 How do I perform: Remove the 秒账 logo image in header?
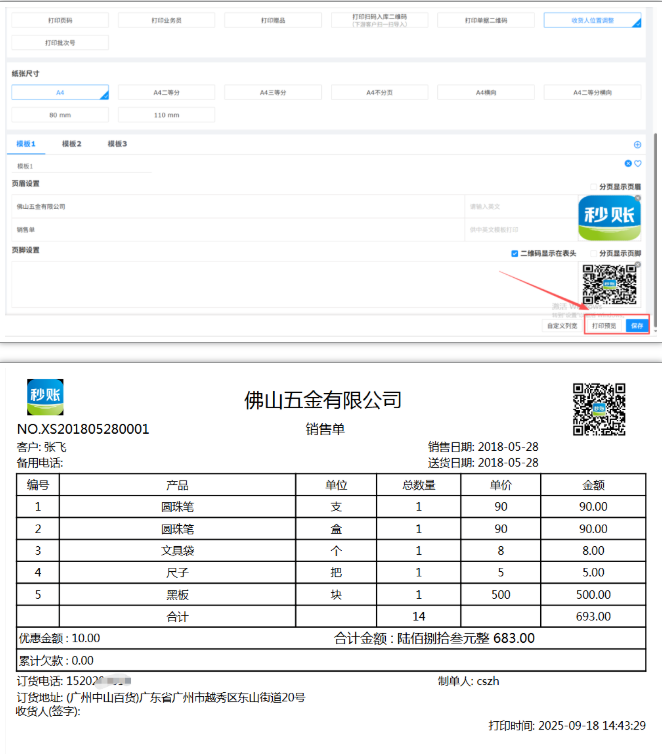pyautogui.click(x=637, y=198)
